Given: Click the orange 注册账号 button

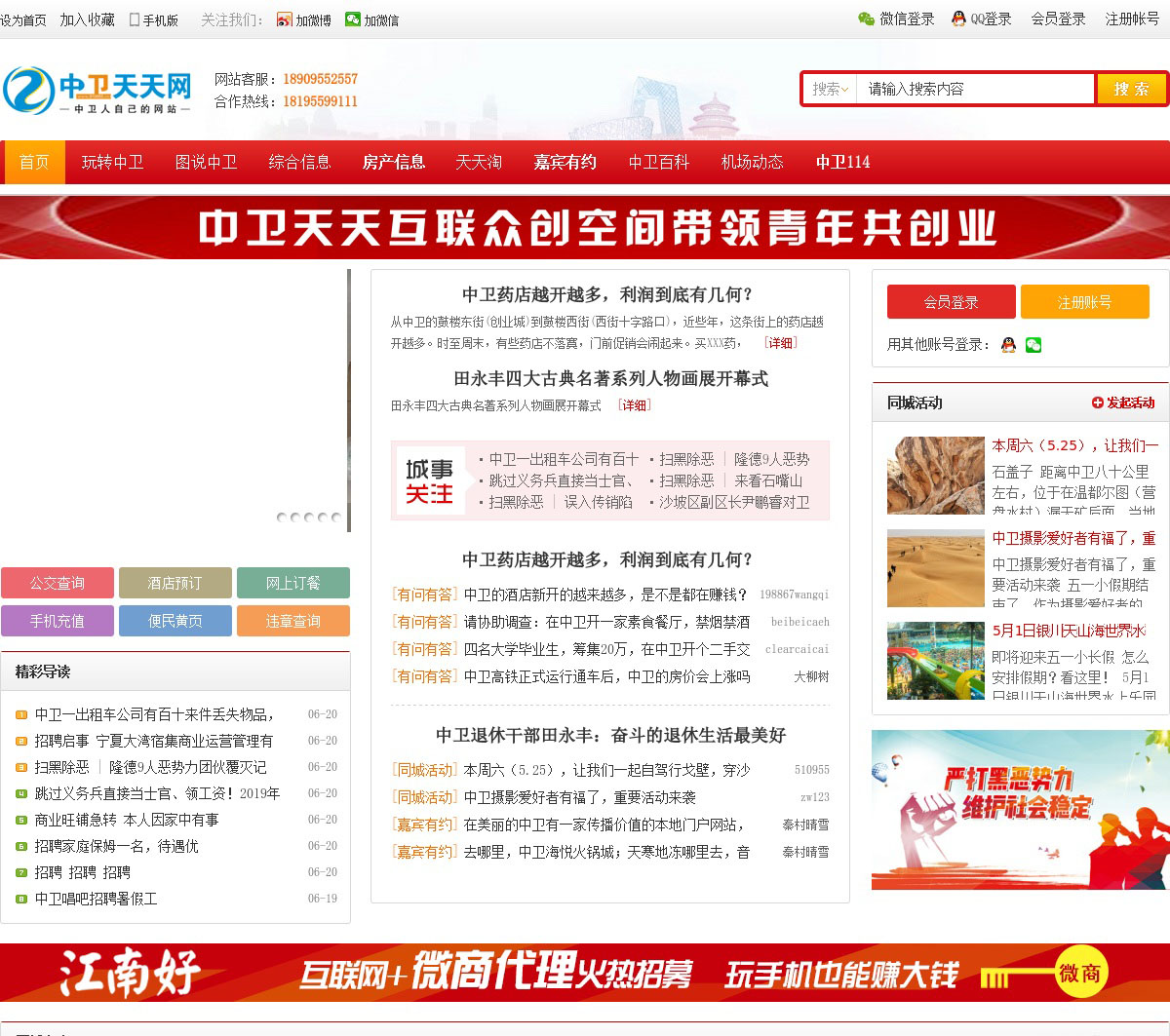Looking at the screenshot, I should point(1084,302).
